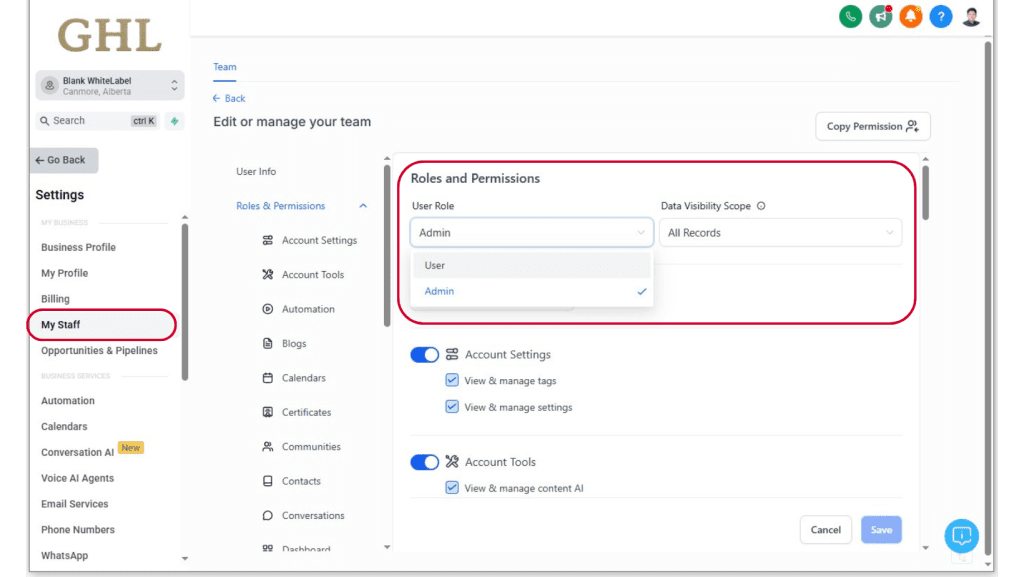Open My Staff in settings sidebar

(x=61, y=325)
